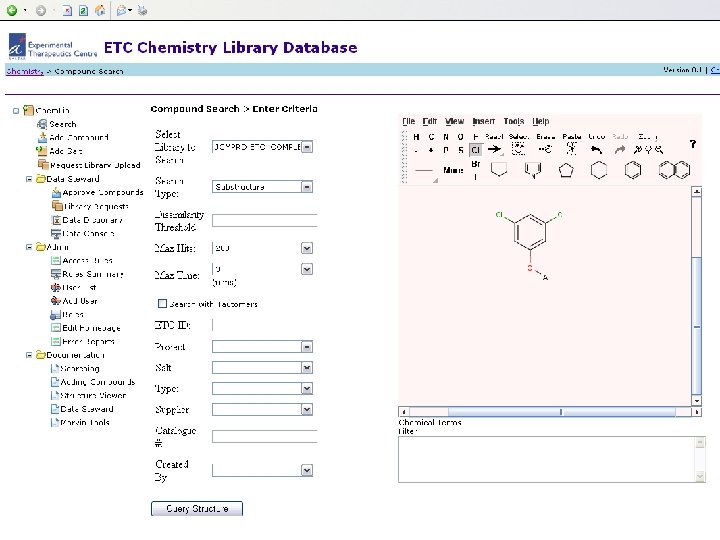Click sketcher horizontal scrollbar thumb
Screen dimensions: 720x540
[x=562, y=412]
